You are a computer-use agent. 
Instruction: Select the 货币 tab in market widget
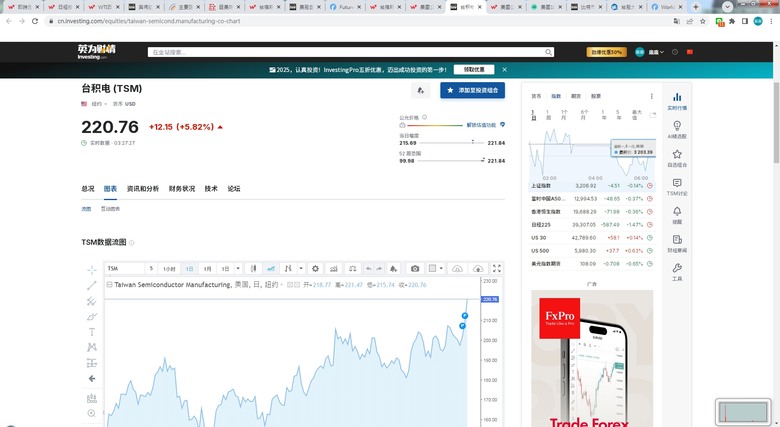coord(536,96)
